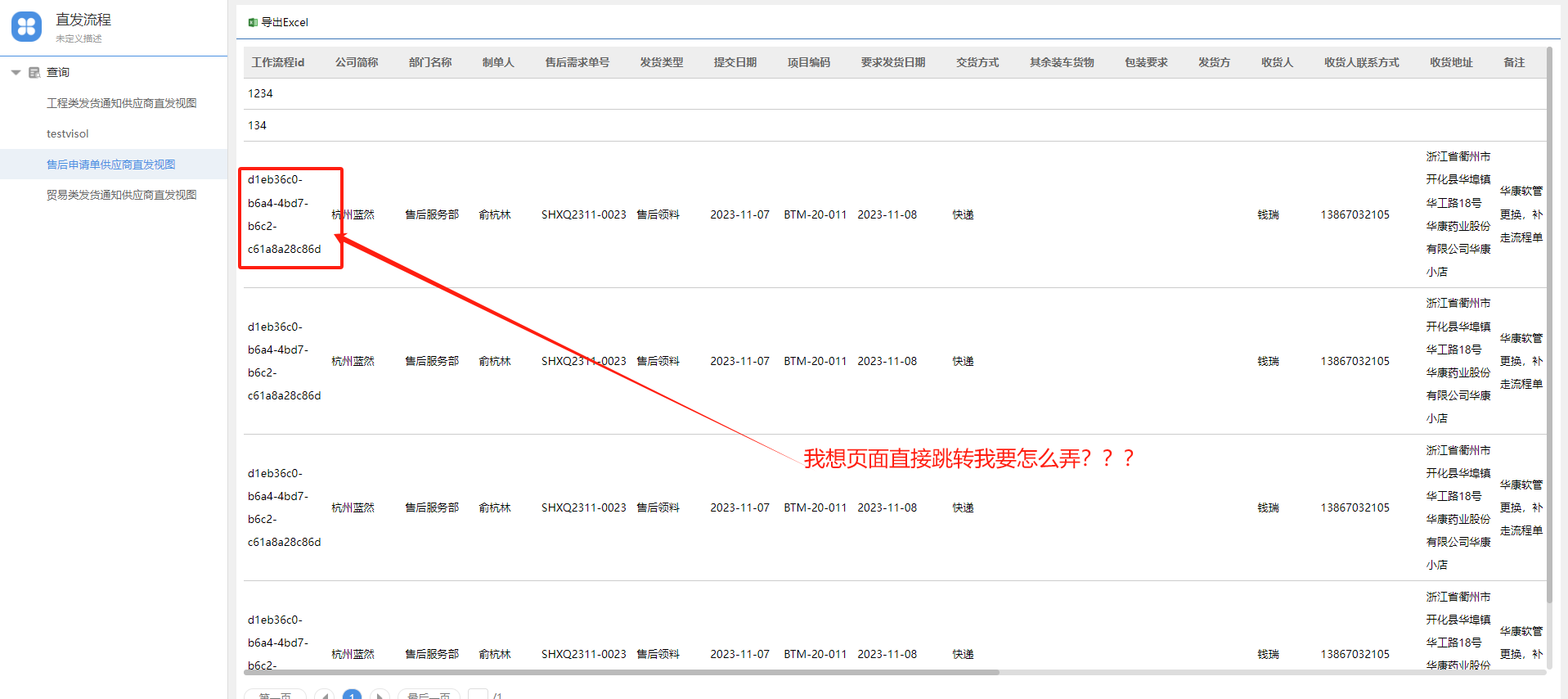The width and height of the screenshot is (1568, 699).
Task: Click the 包装要求 column header
Action: tap(1146, 62)
